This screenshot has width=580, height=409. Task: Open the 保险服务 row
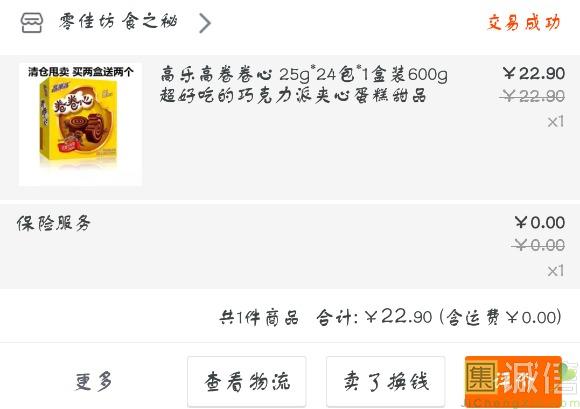click(x=290, y=246)
